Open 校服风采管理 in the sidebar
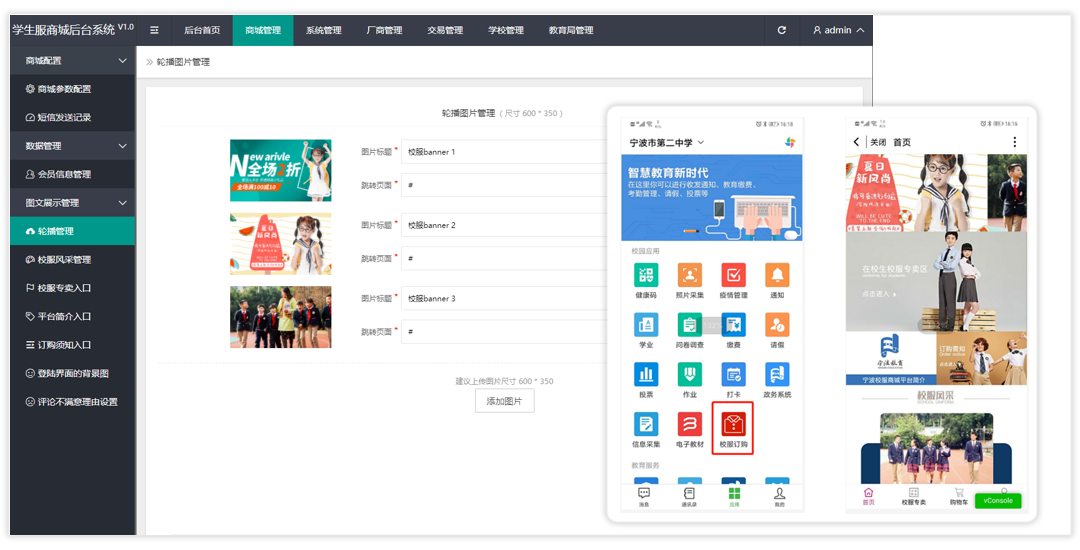The width and height of the screenshot is (1080, 550). [x=64, y=260]
